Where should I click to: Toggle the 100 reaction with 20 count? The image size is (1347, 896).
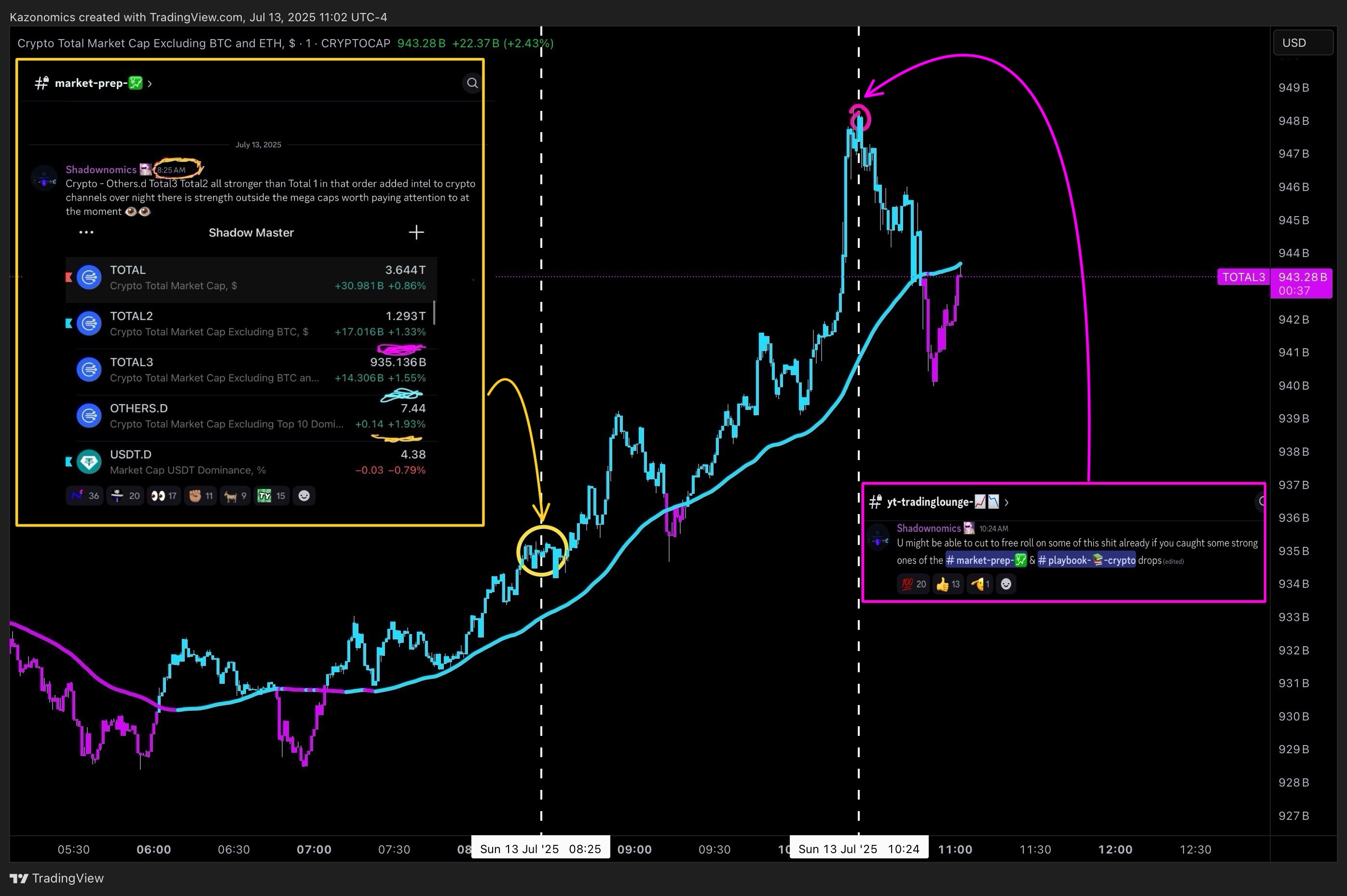pos(914,584)
